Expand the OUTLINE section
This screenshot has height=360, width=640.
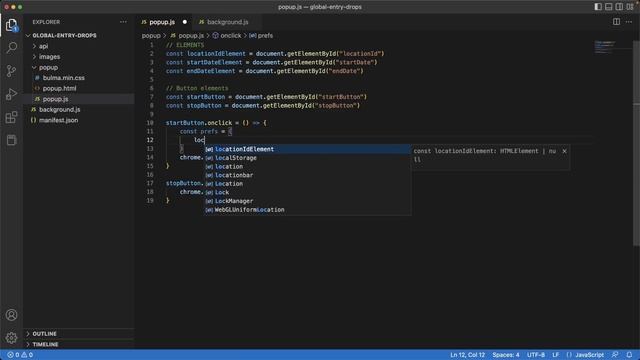click(x=44, y=334)
